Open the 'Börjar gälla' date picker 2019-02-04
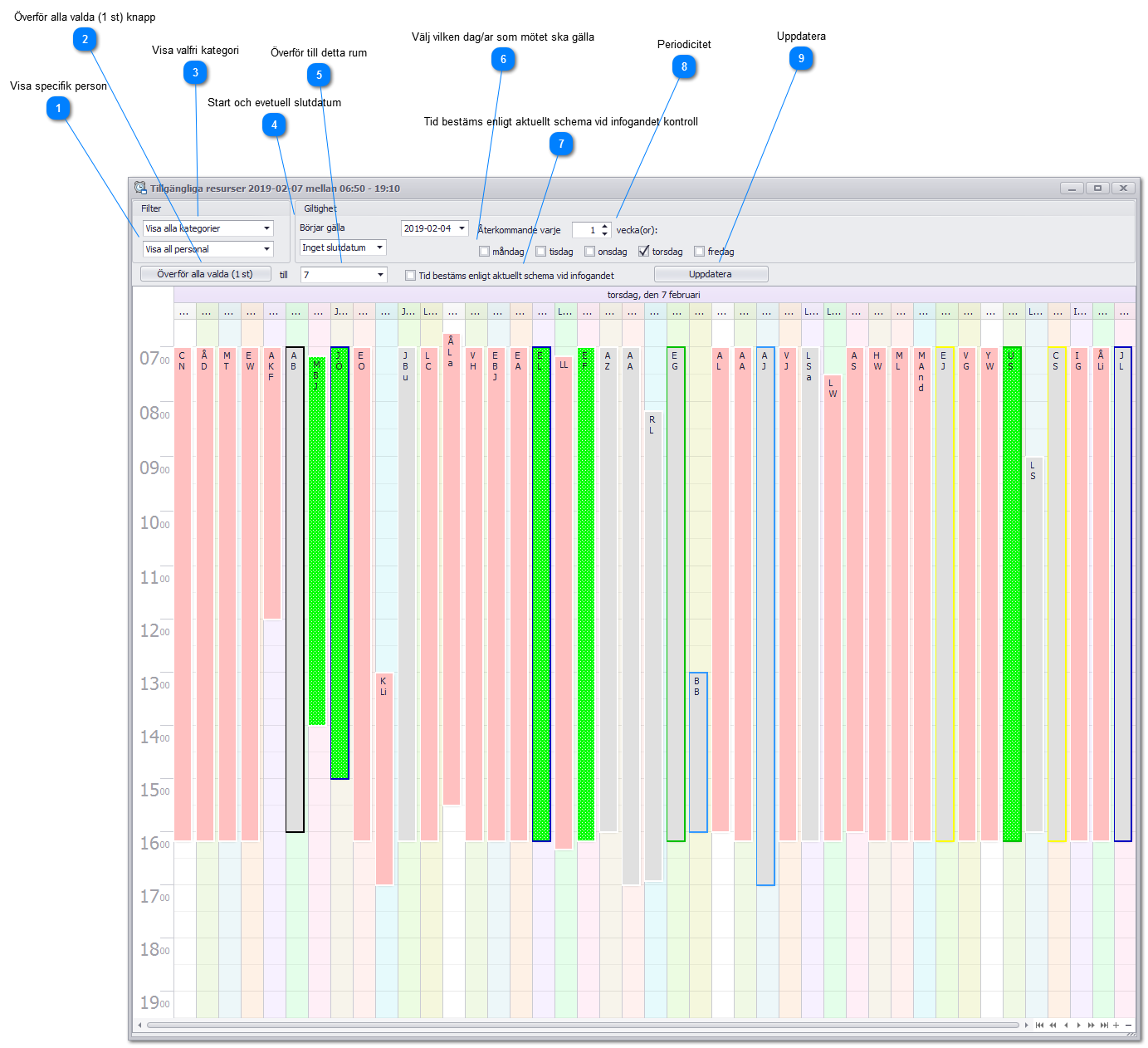1148x1048 pixels. [462, 228]
